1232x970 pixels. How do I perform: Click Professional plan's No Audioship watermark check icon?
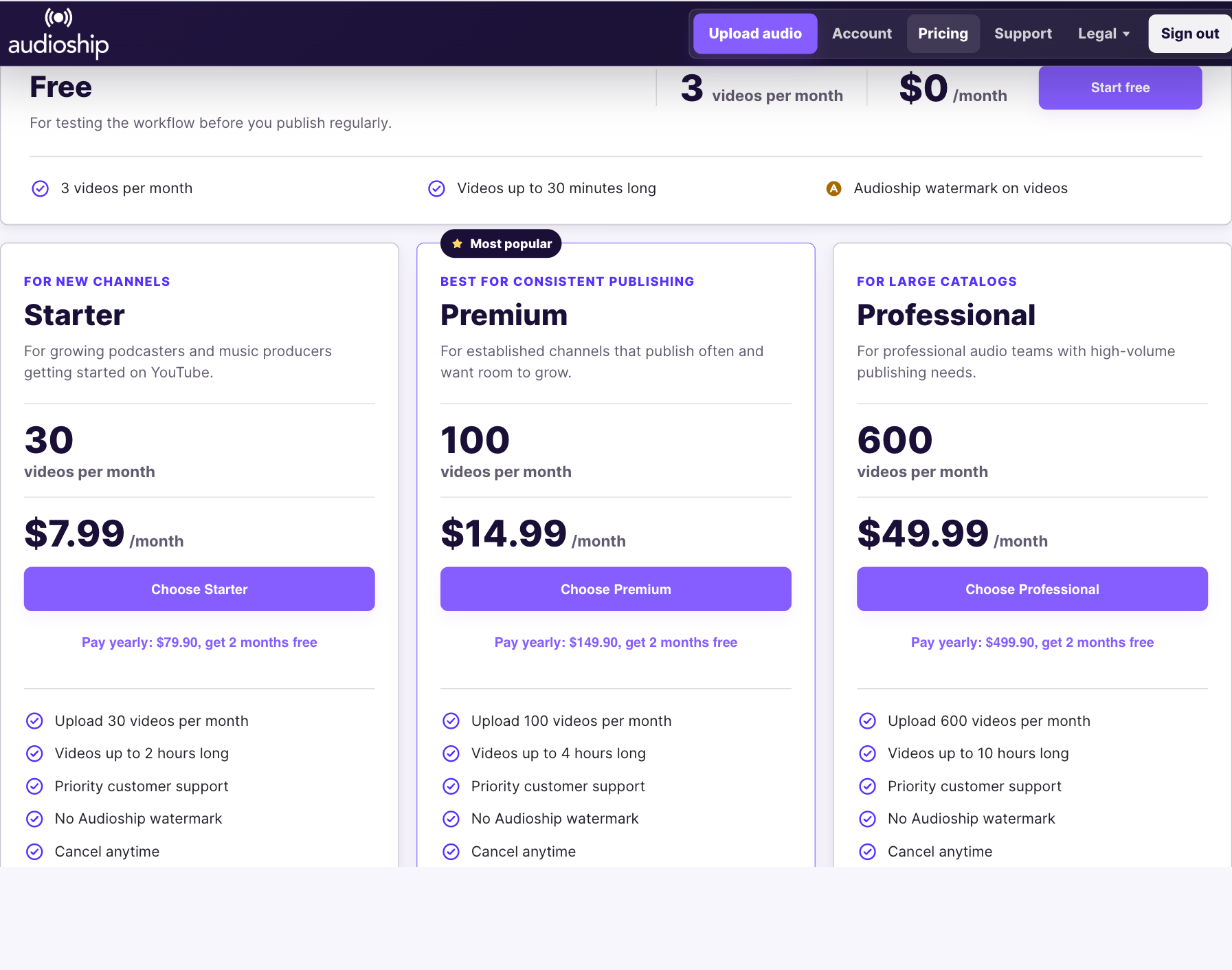868,819
